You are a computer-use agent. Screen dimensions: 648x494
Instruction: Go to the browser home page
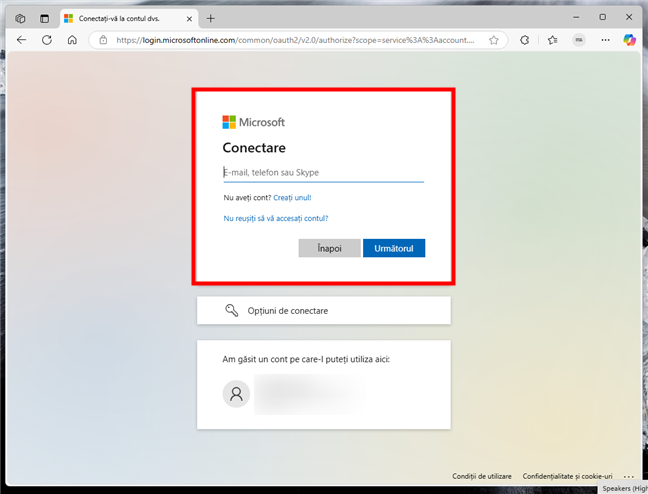point(72,40)
